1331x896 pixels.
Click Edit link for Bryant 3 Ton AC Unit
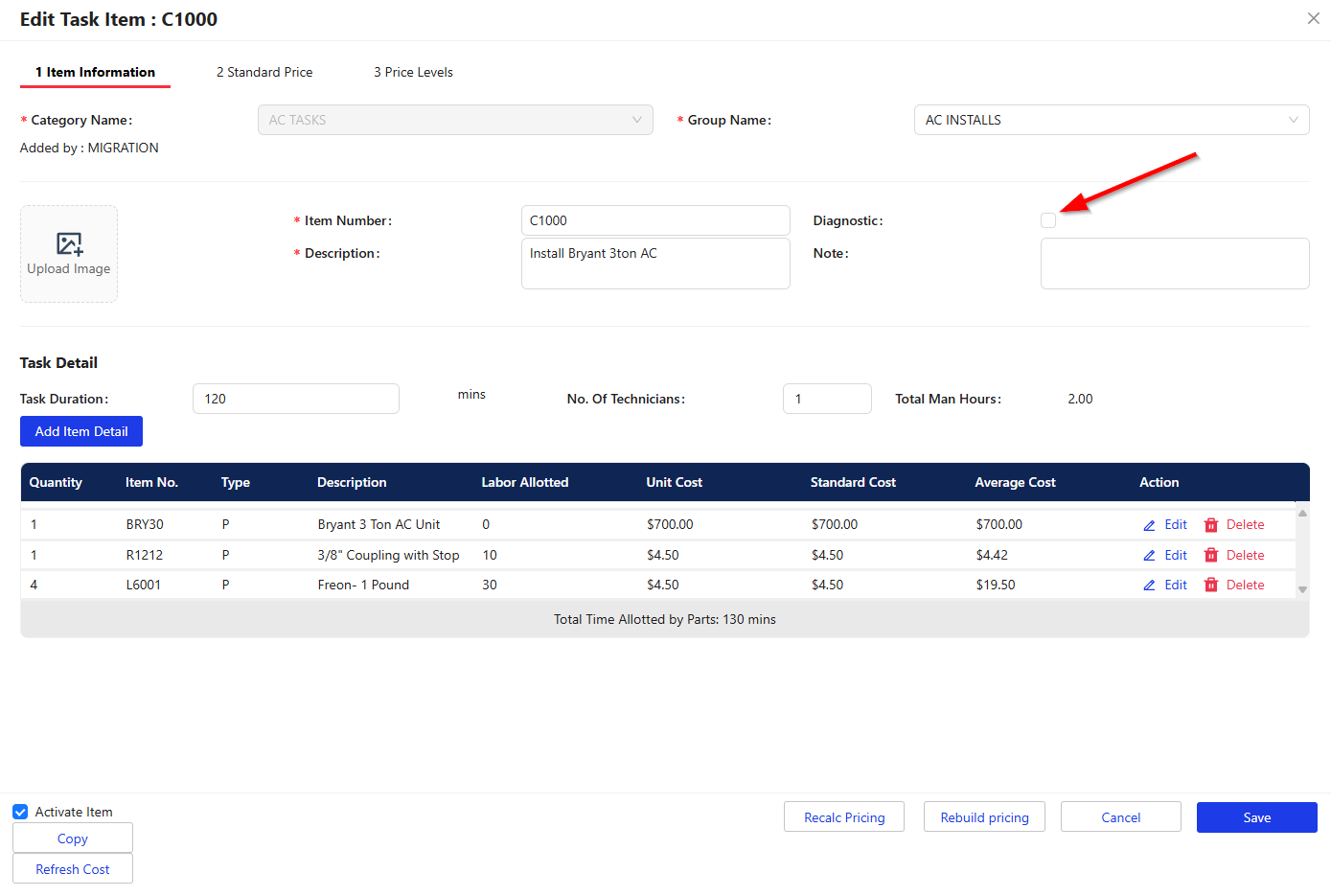pyautogui.click(x=1176, y=525)
